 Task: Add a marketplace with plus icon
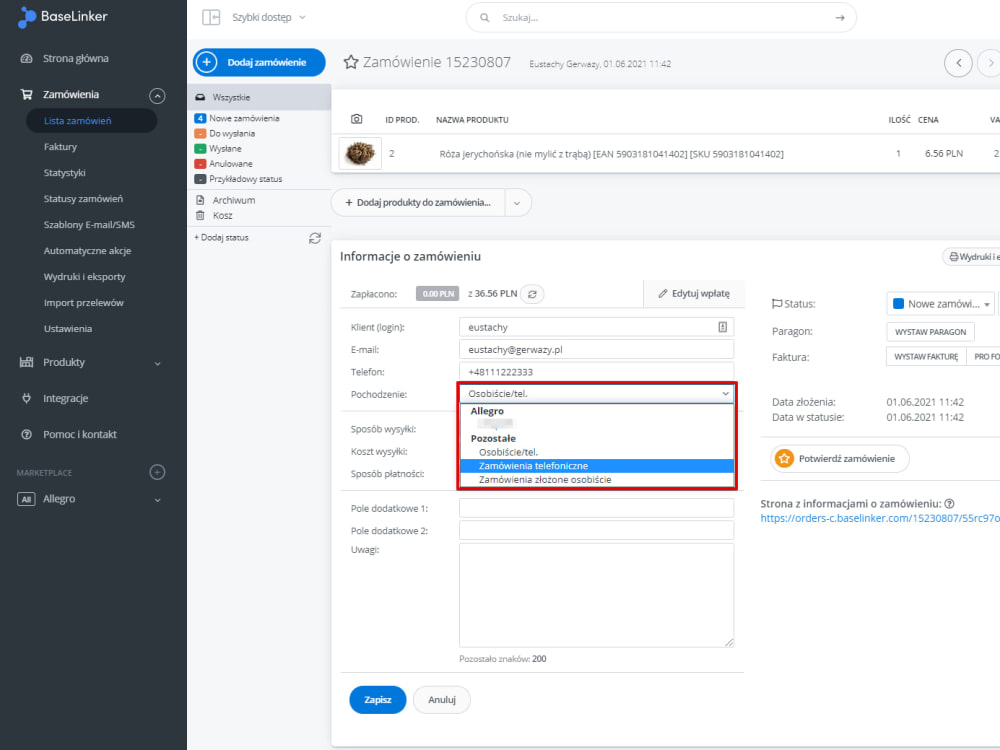(157, 472)
